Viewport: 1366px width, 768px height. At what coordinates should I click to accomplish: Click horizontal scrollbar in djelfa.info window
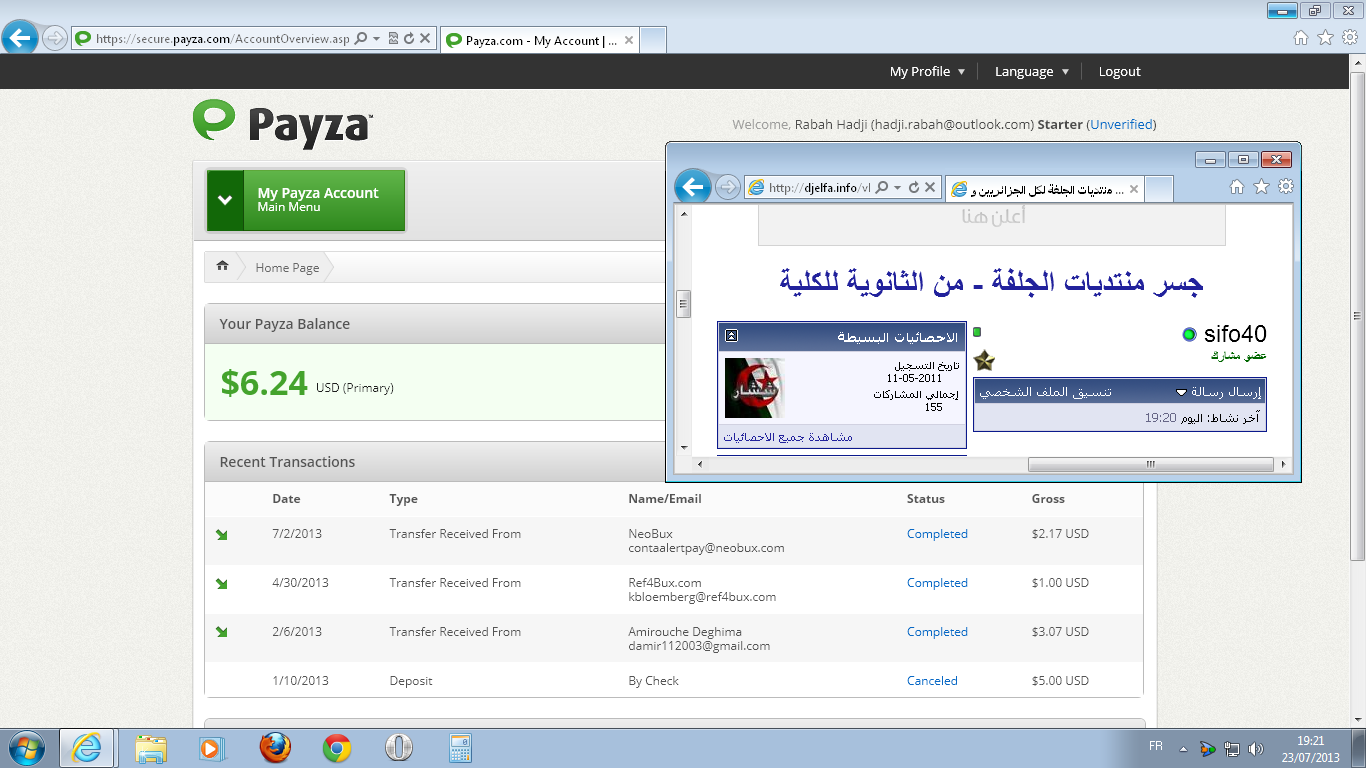(x=1150, y=464)
